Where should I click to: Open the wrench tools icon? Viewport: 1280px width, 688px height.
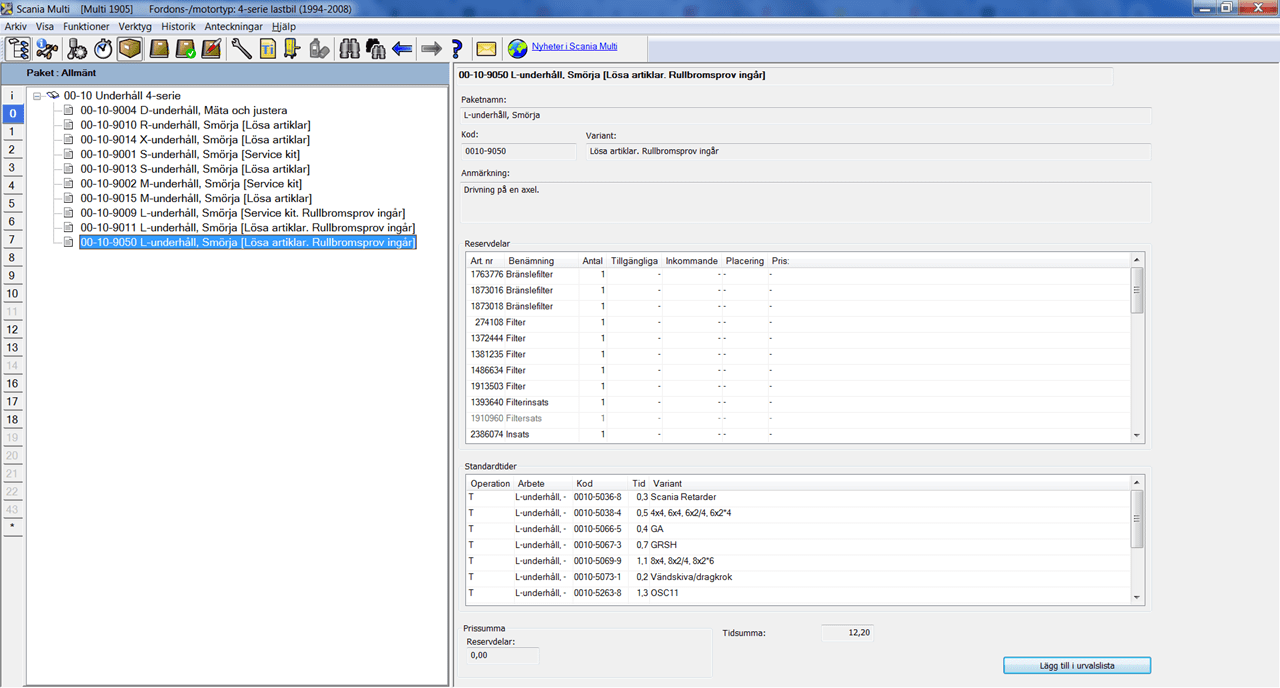coord(241,48)
